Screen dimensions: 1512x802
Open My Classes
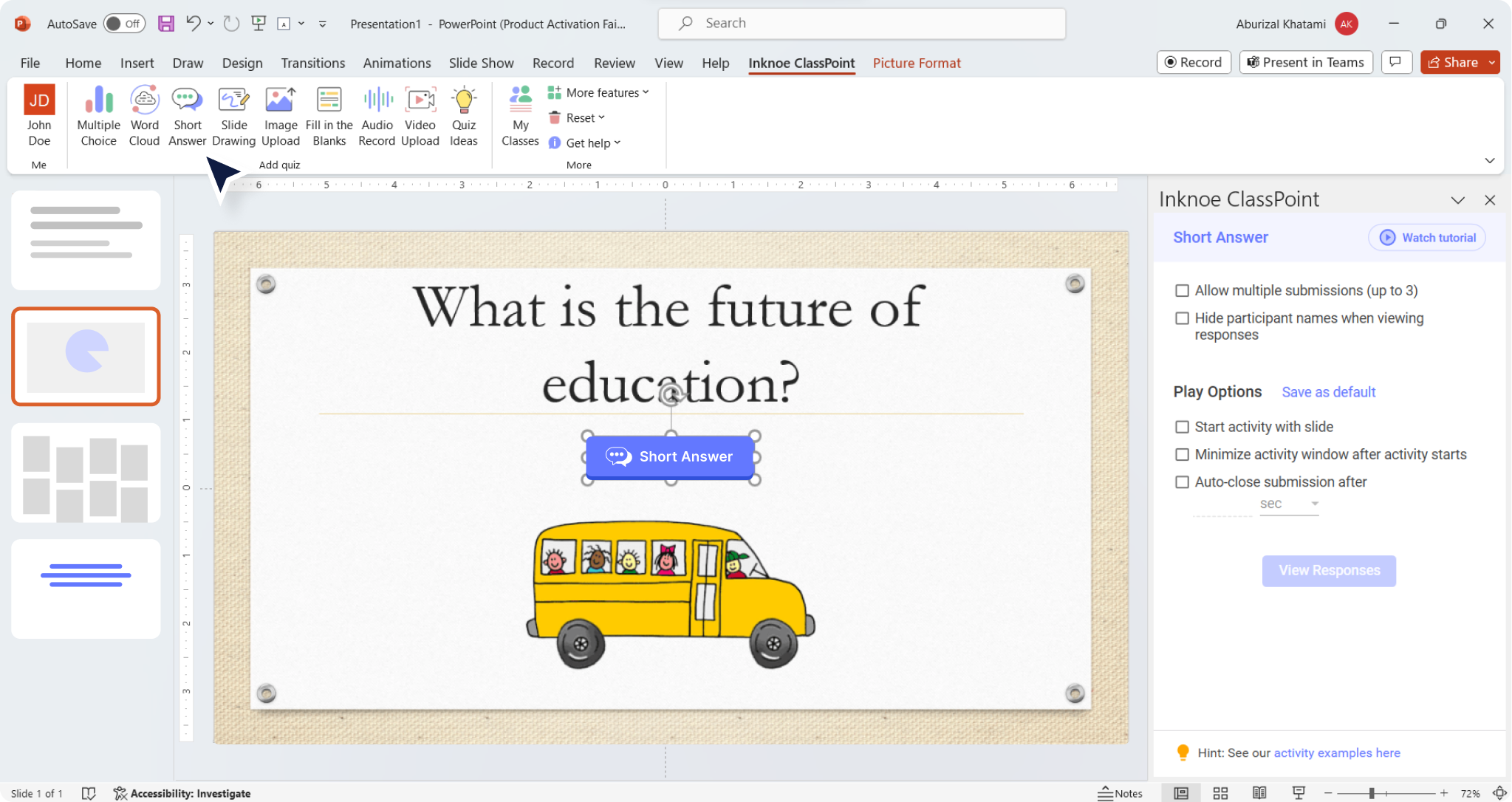(x=520, y=114)
